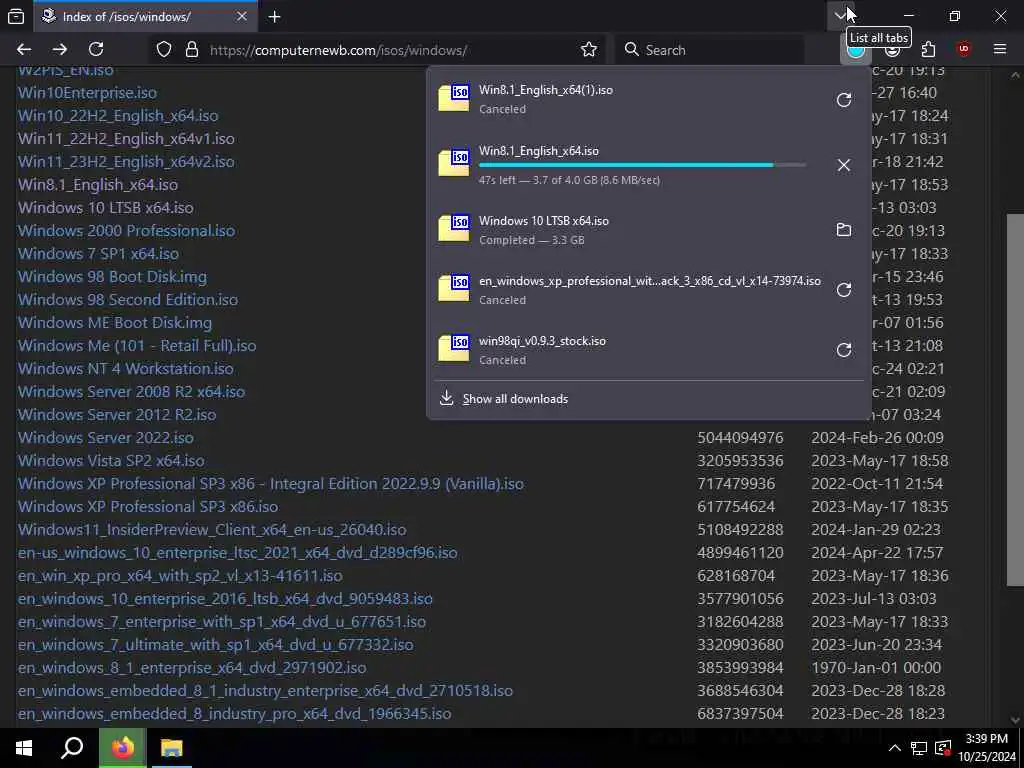The width and height of the screenshot is (1024, 768).
Task: Open the Windows 98 Boot Disk.img link
Action: point(112,276)
